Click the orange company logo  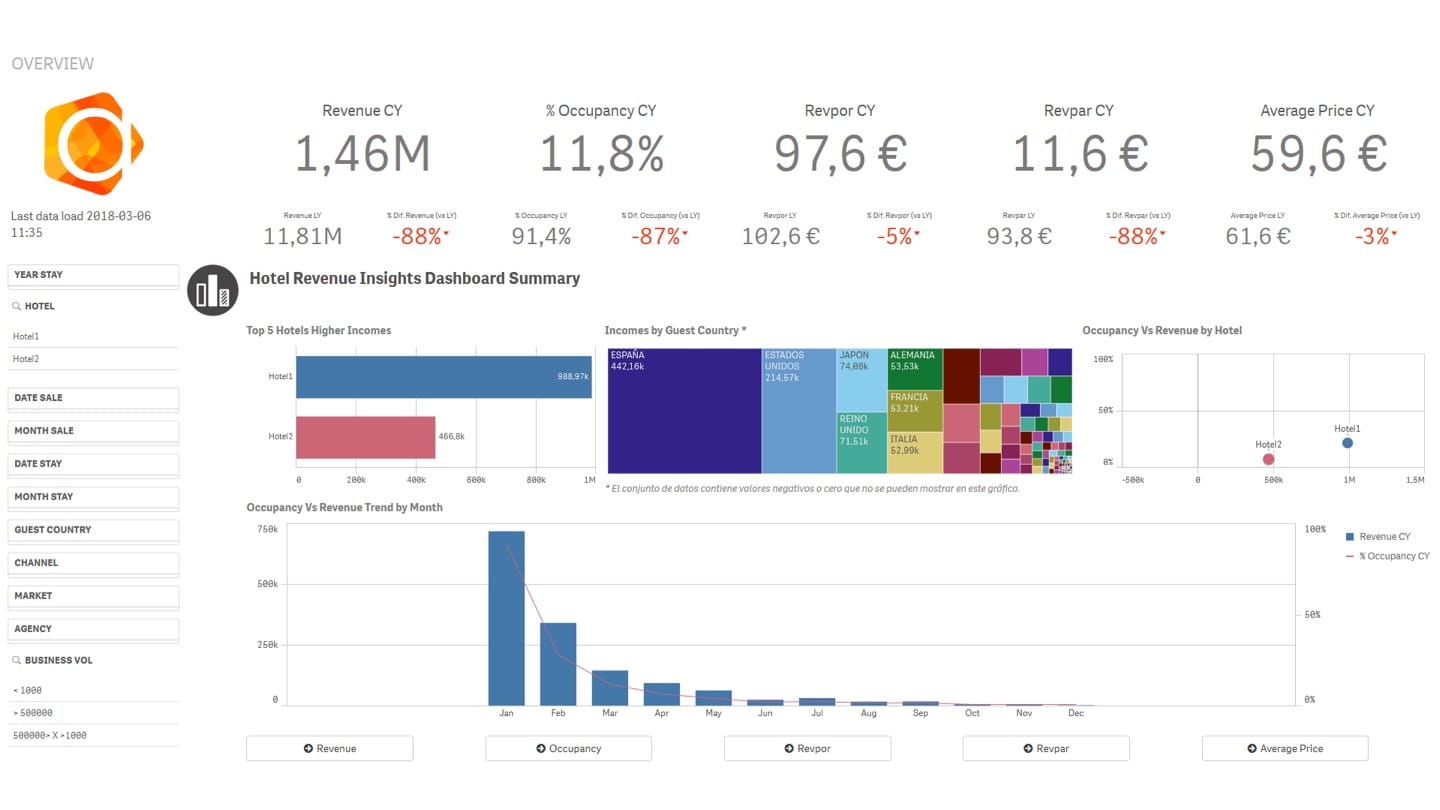[x=93, y=144]
